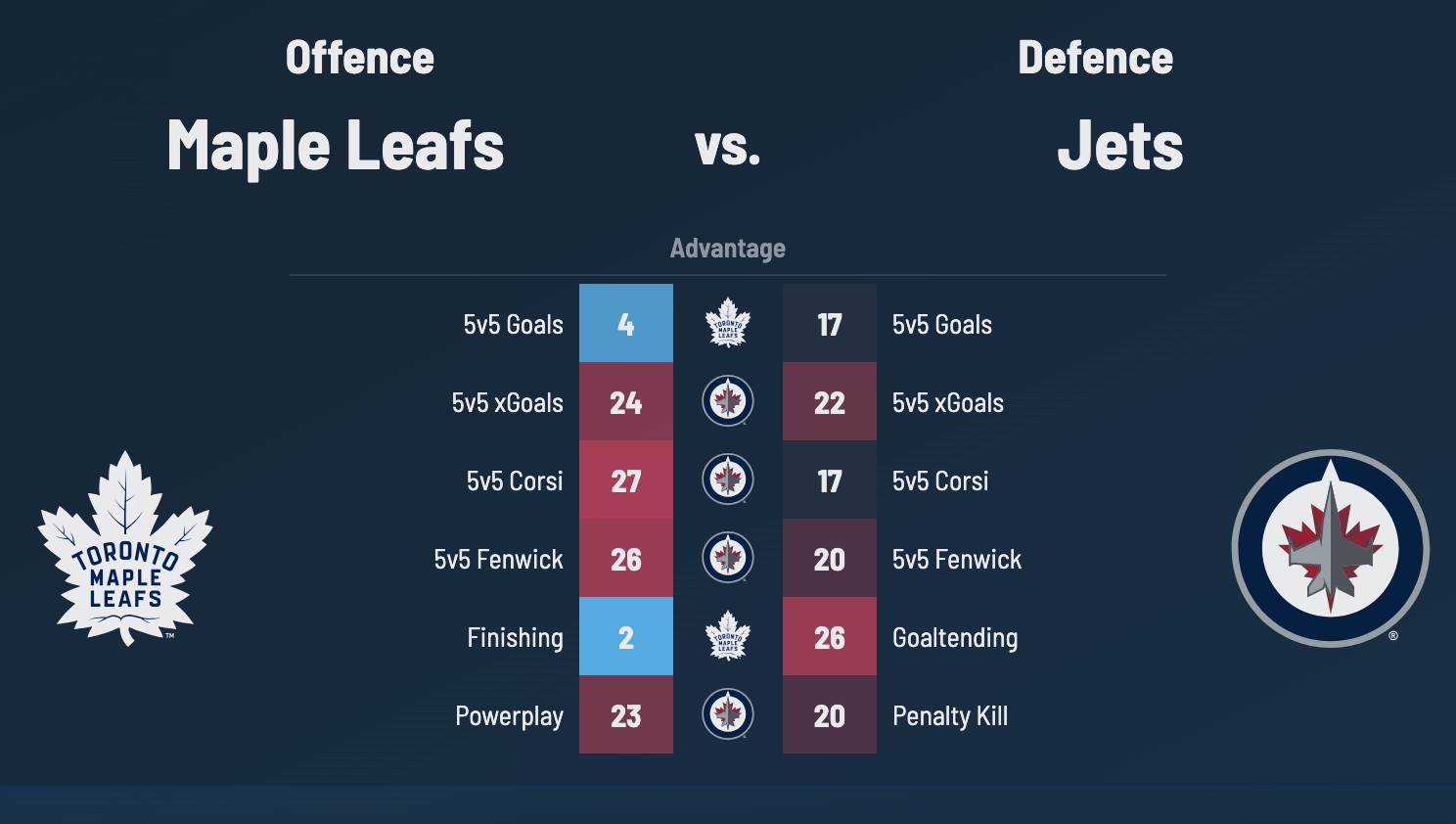Click the Jets team heading
1456x824 pixels.
click(x=1120, y=146)
